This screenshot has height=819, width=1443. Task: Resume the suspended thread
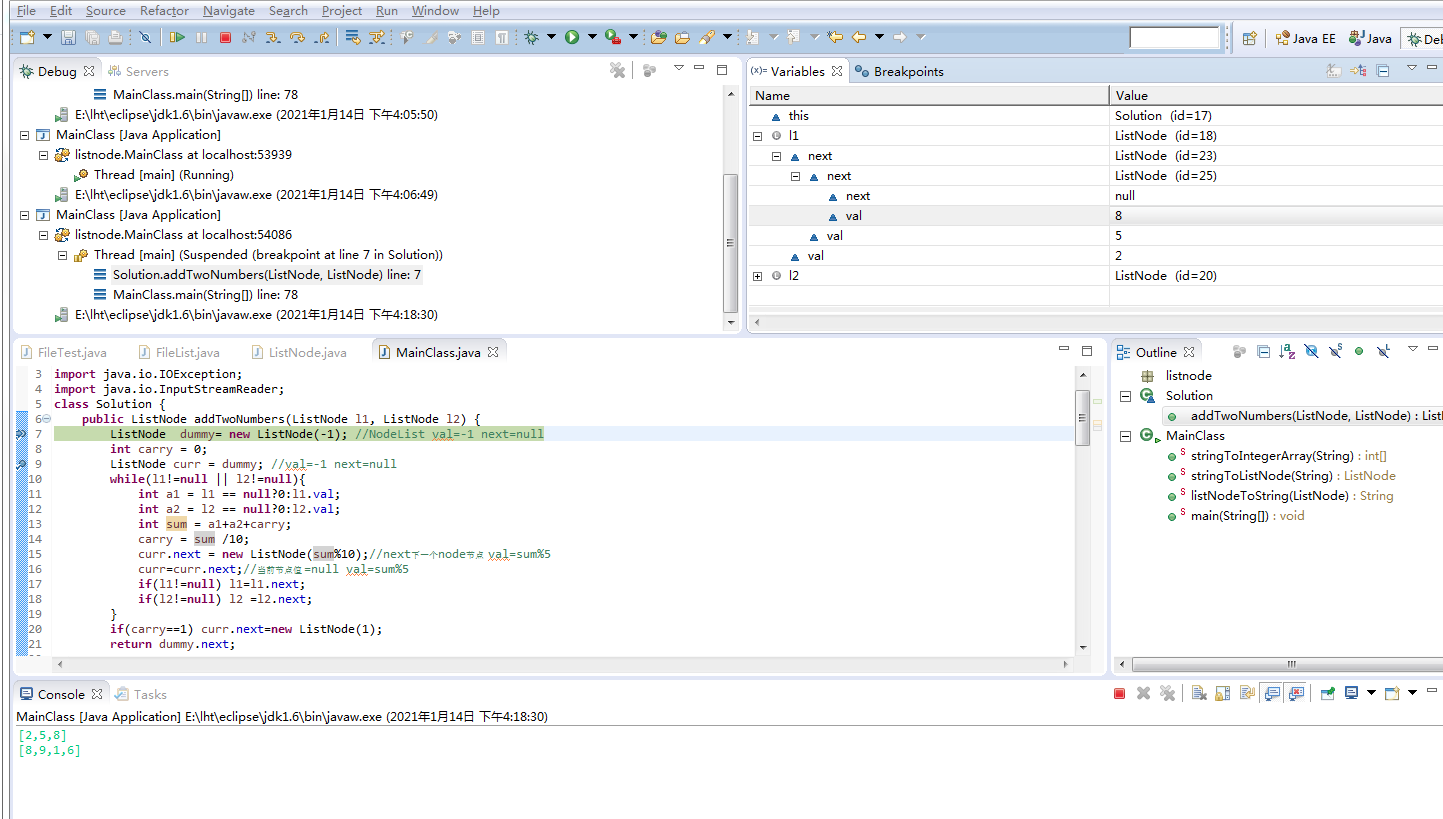(177, 37)
